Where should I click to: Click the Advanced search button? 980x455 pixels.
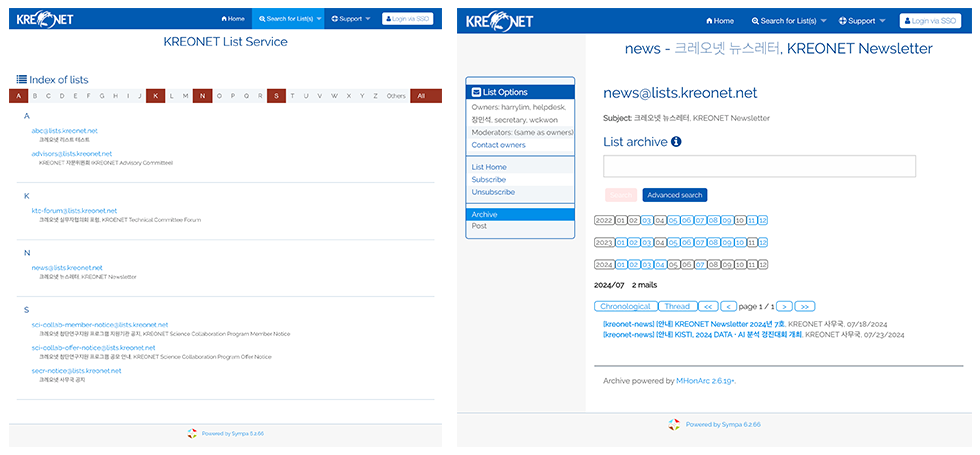click(x=674, y=195)
